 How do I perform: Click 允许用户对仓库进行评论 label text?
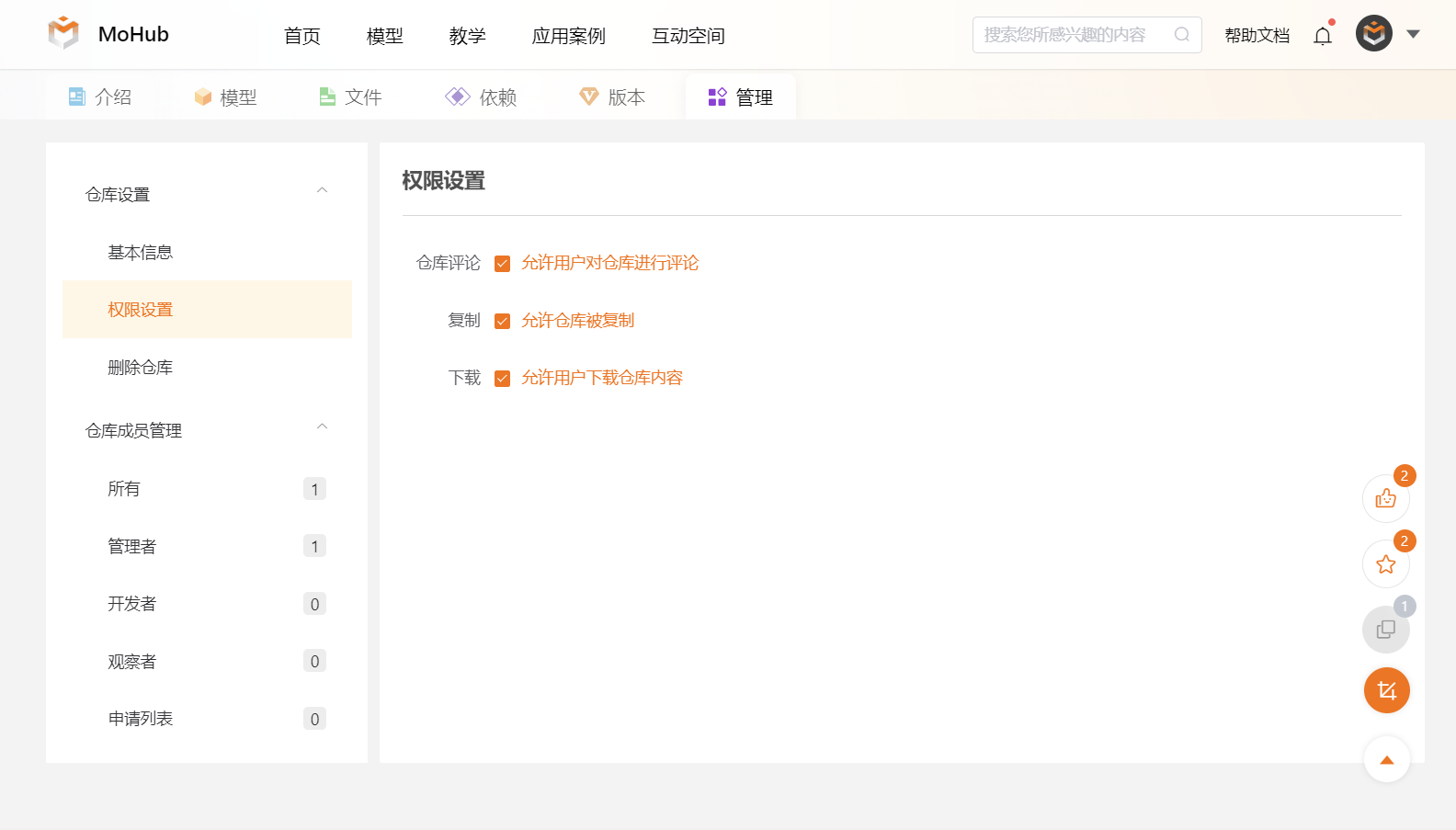(x=610, y=263)
